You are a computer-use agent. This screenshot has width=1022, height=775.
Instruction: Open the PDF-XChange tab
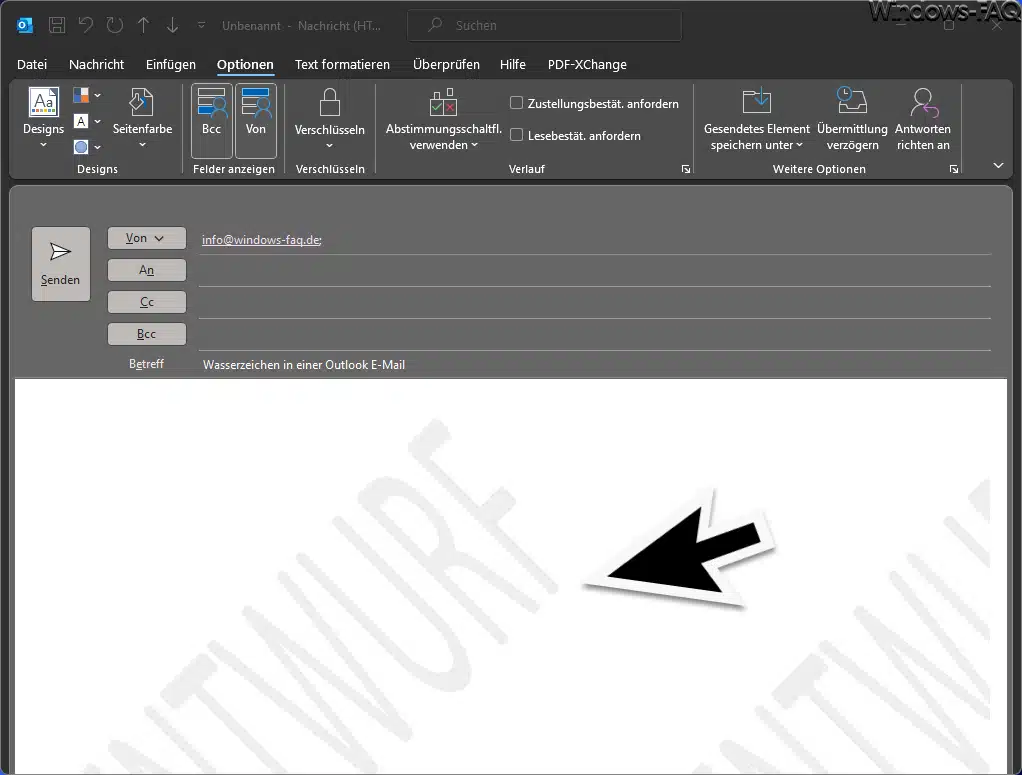click(x=587, y=65)
